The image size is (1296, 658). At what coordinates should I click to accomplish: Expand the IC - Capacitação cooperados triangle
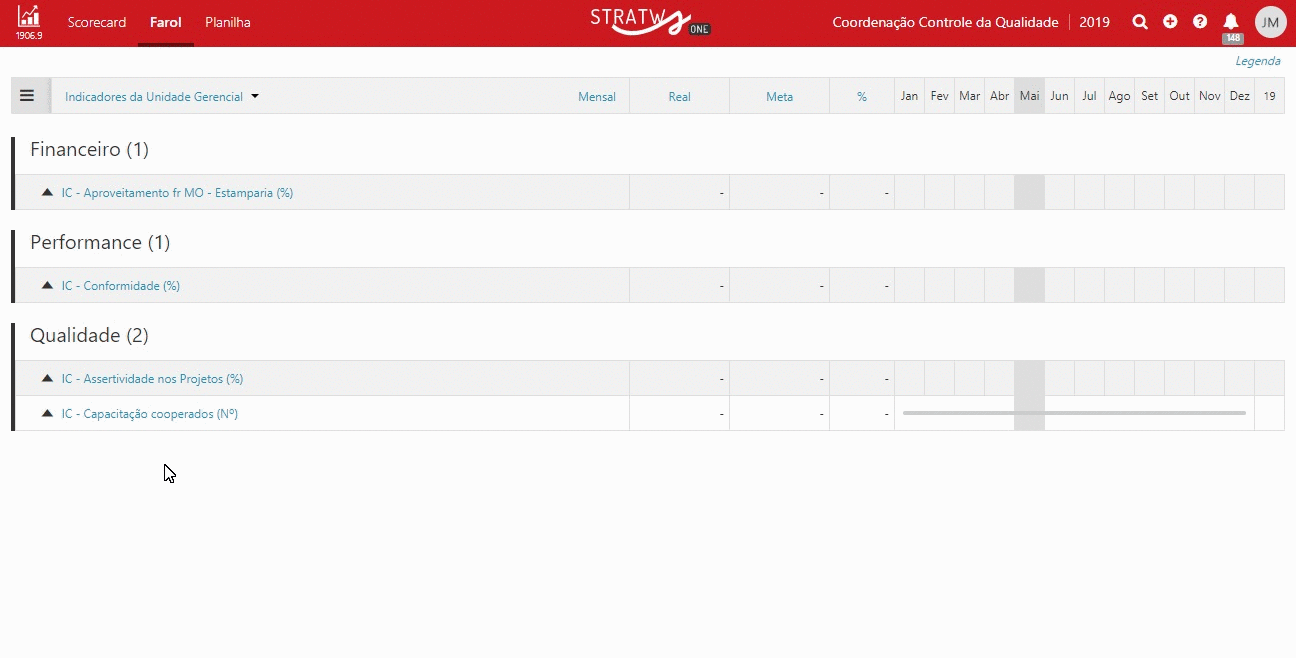(x=47, y=413)
